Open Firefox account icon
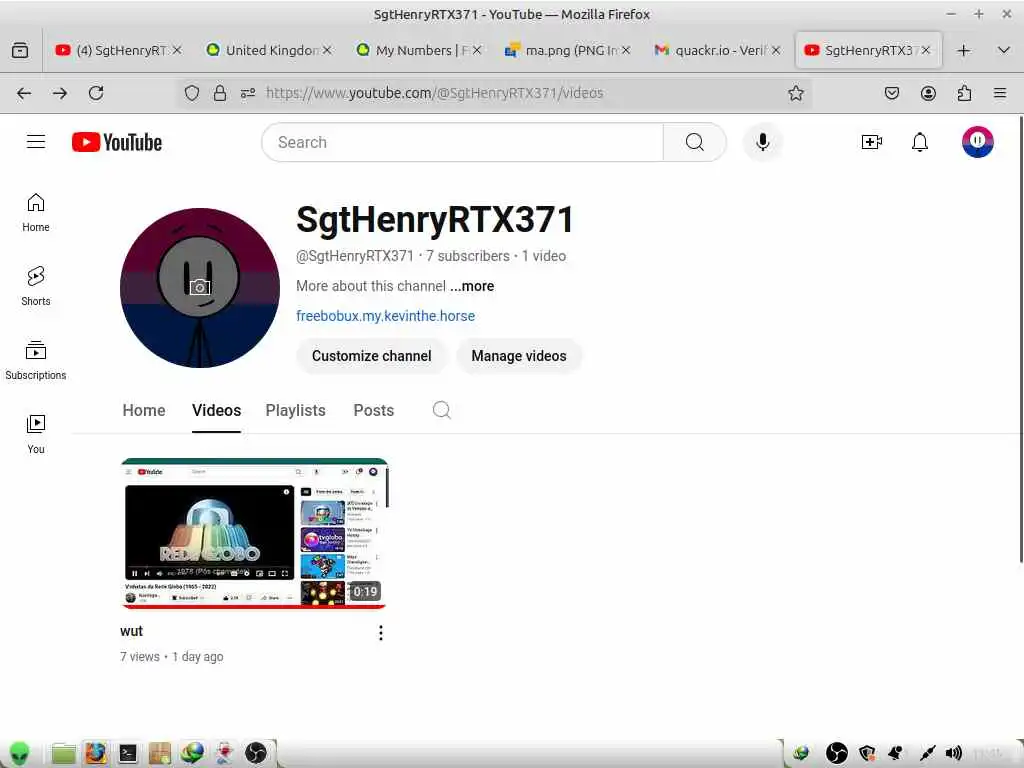The width and height of the screenshot is (1024, 768). pos(928,93)
